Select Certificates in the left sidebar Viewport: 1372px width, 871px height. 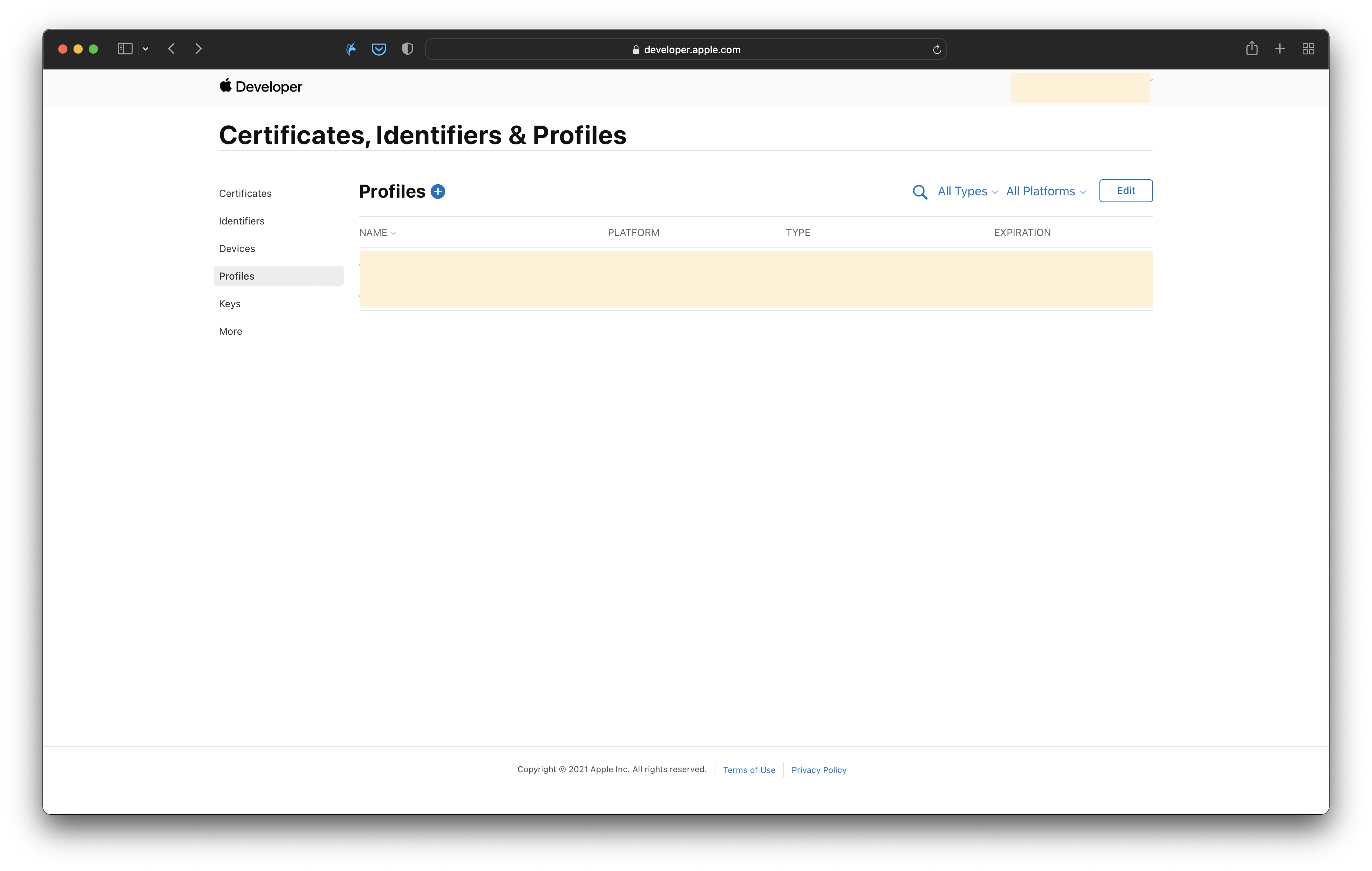point(245,193)
